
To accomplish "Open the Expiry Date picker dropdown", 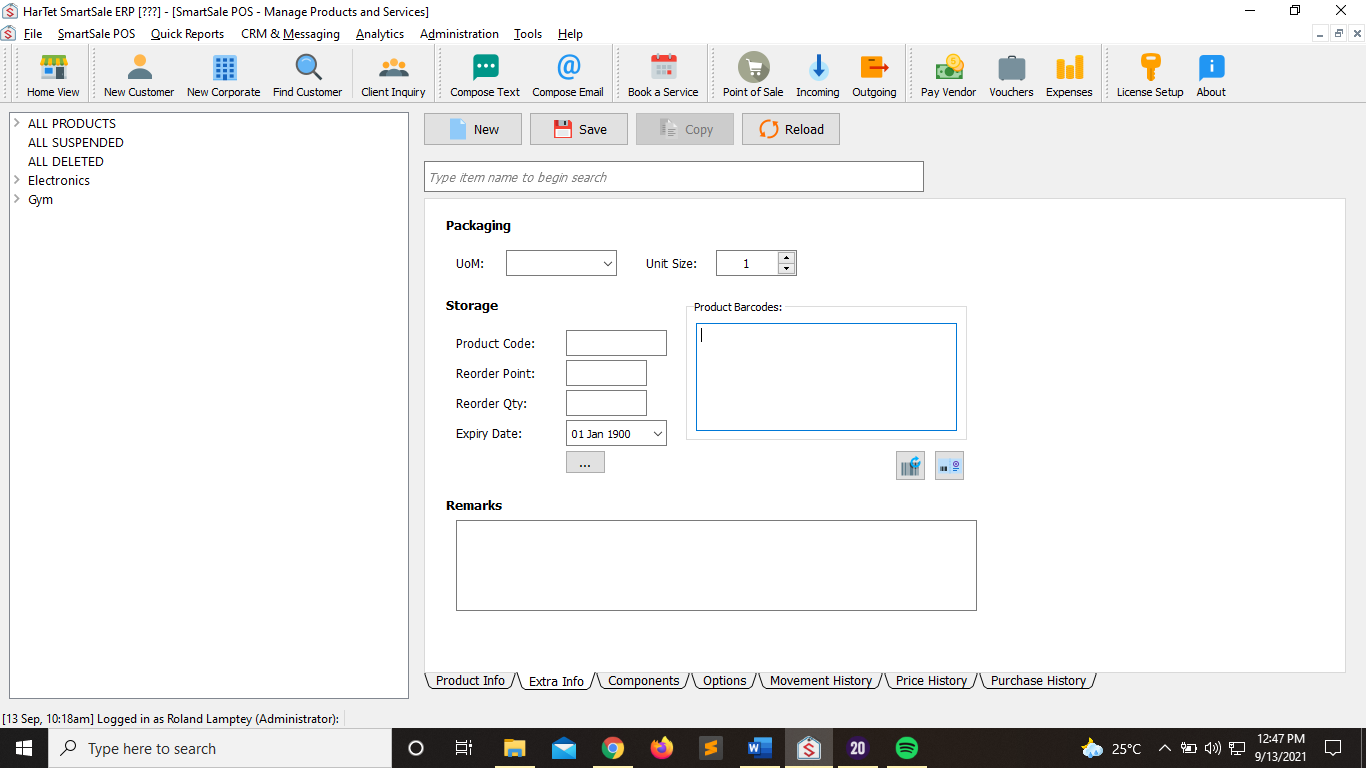I will [657, 434].
